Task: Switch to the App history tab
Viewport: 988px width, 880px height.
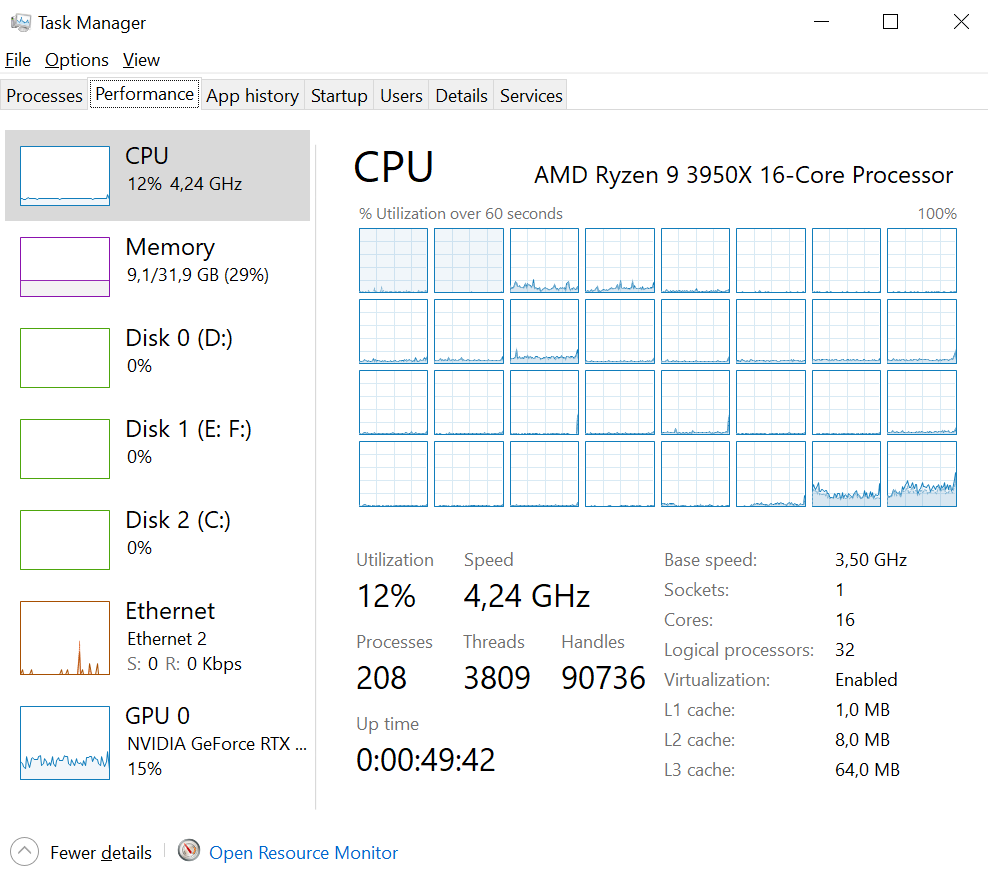Action: 252,96
